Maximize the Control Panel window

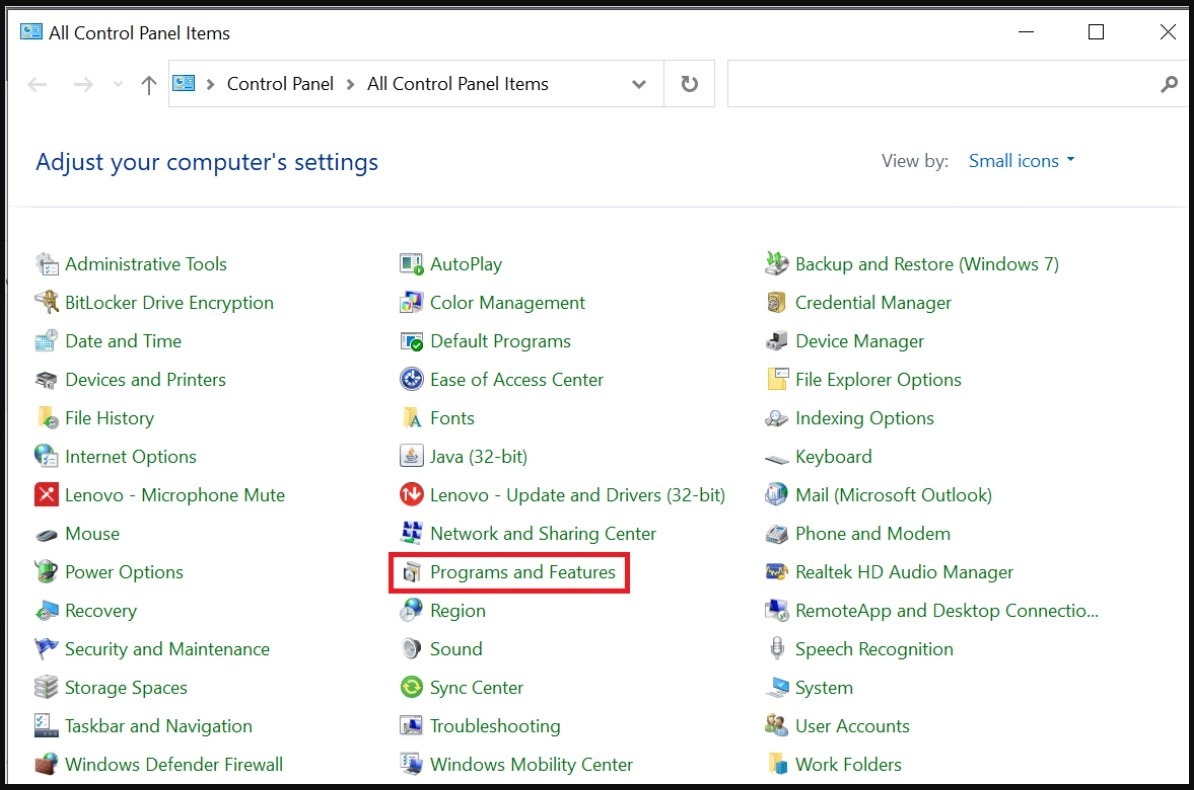1096,32
